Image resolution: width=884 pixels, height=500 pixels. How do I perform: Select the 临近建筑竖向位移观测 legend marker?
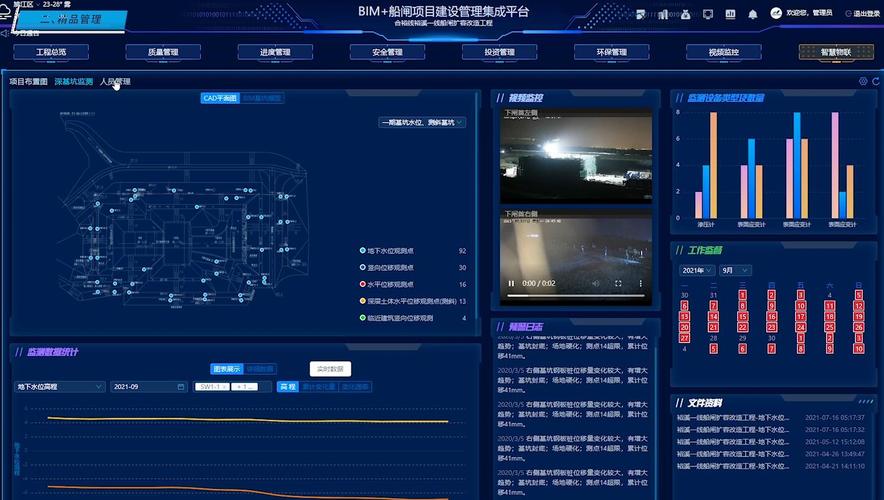[x=363, y=317]
